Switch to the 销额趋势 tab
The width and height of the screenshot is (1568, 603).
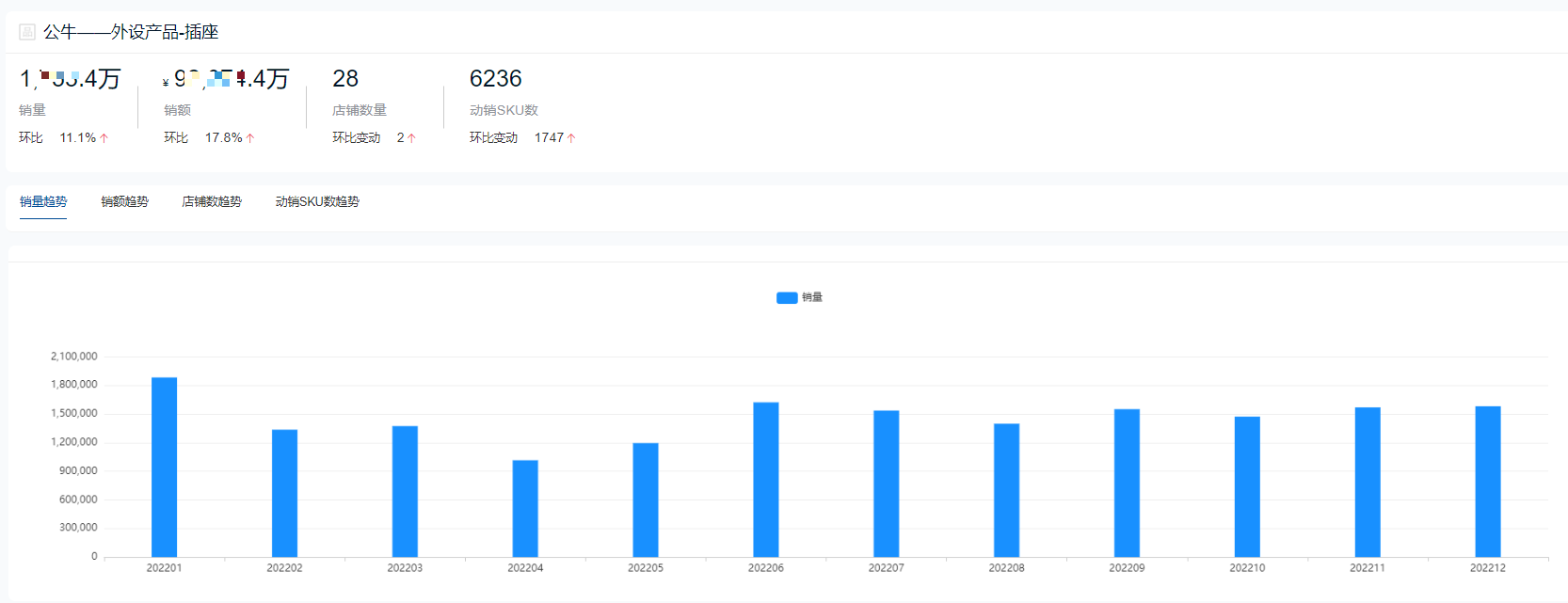pos(125,201)
